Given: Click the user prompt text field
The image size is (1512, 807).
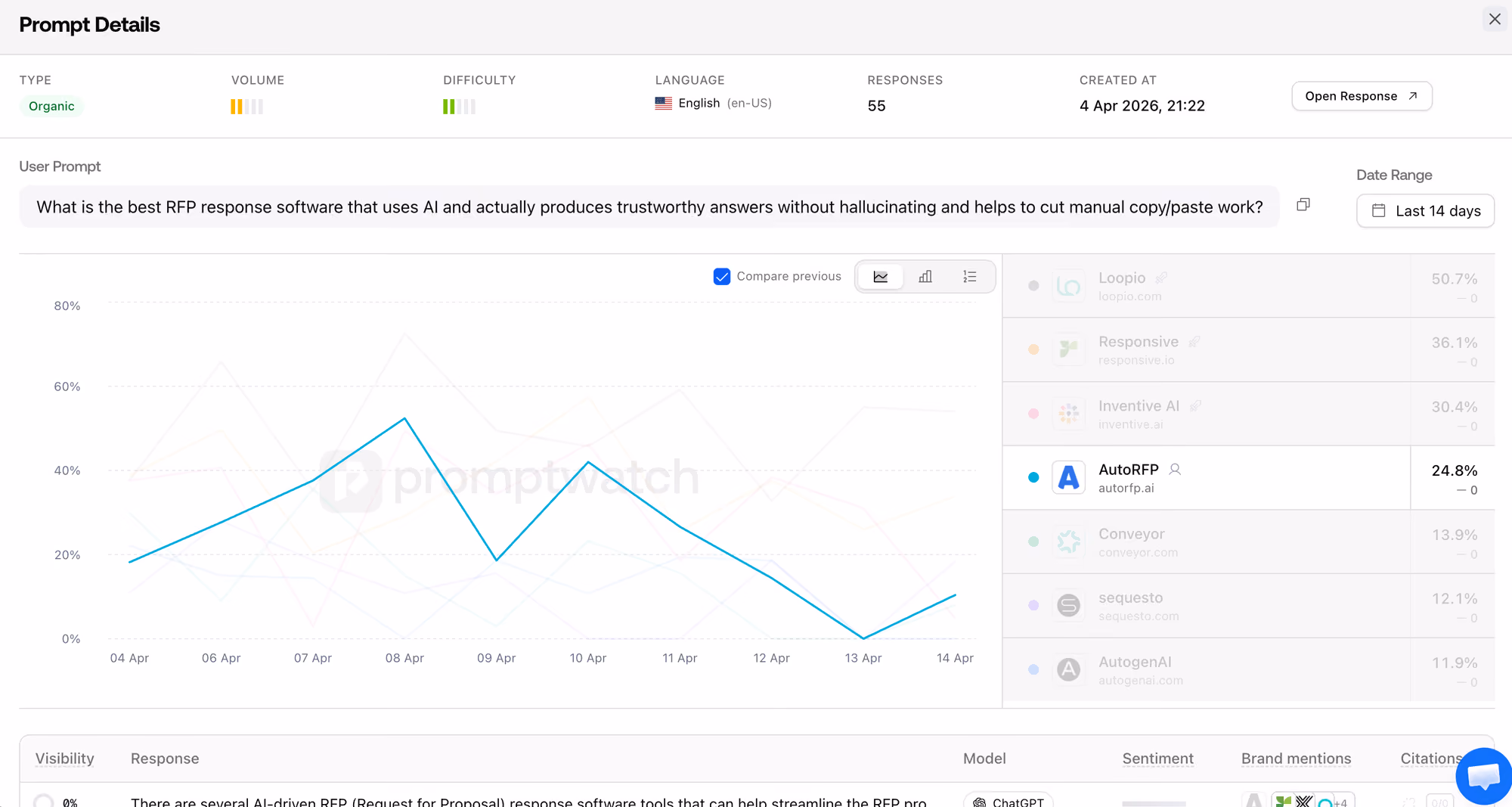Looking at the screenshot, I should click(649, 207).
